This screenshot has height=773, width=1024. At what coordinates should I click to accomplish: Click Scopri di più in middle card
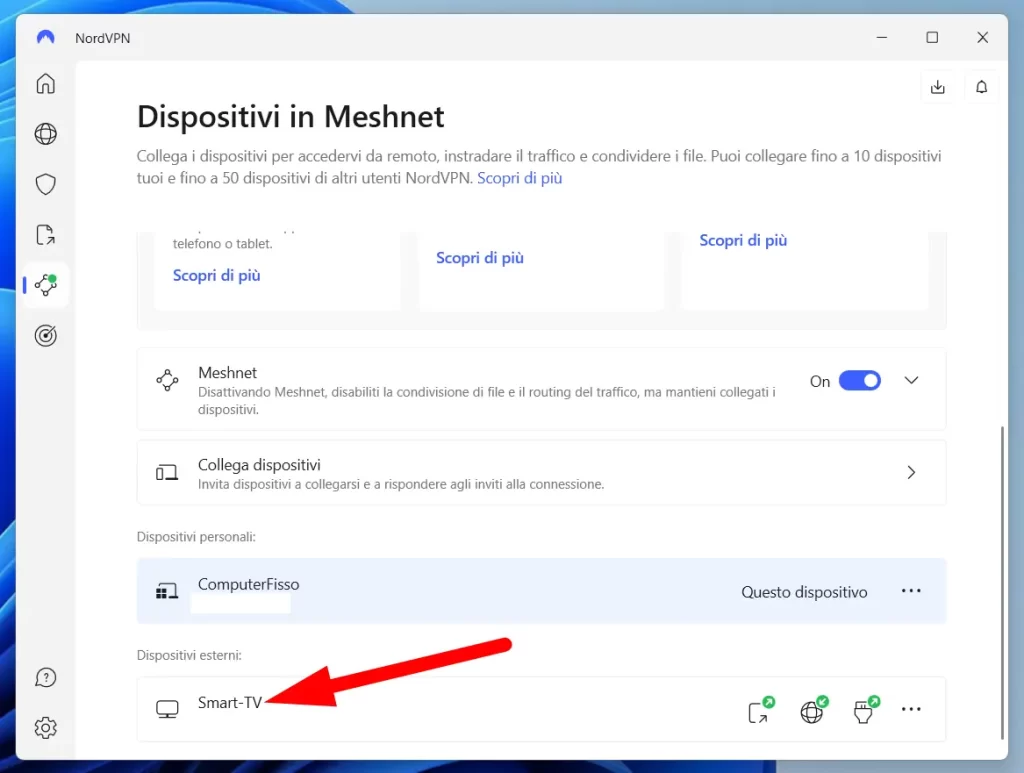click(x=480, y=258)
